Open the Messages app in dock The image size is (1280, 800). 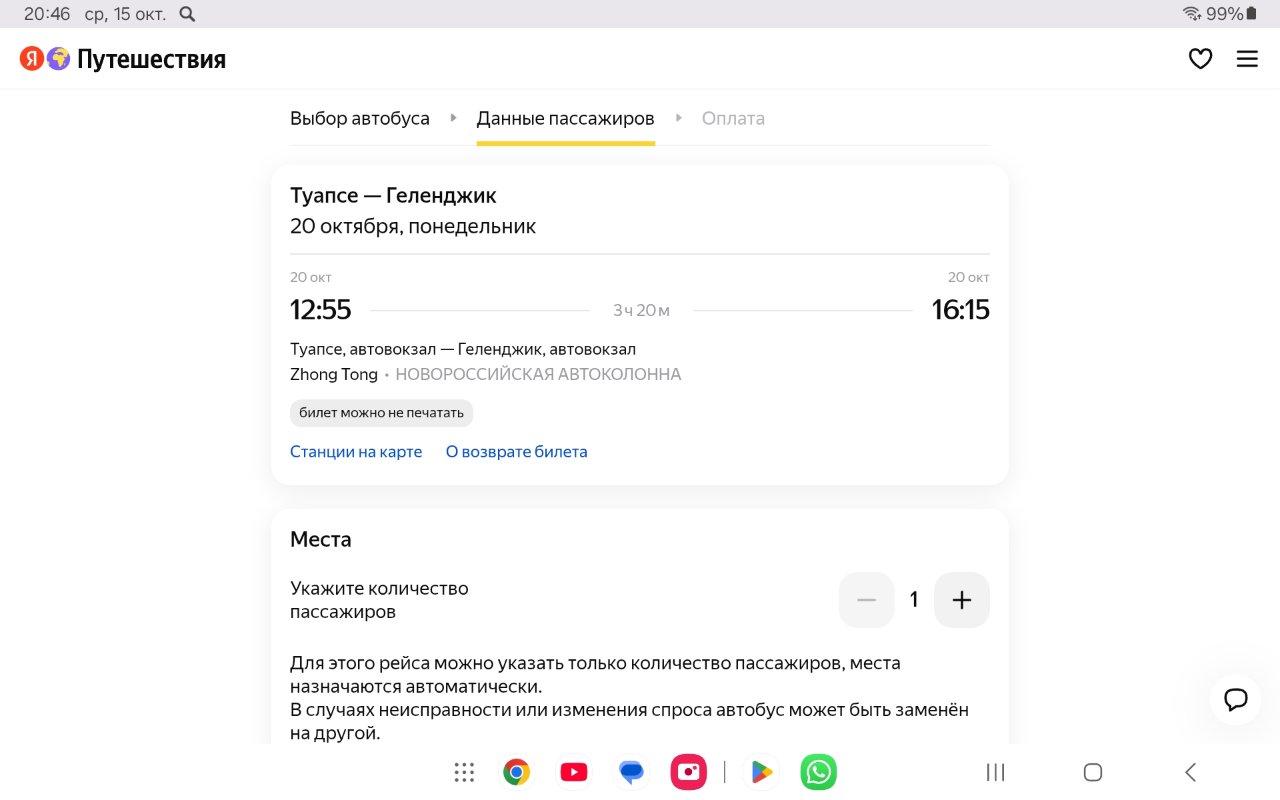[631, 772]
